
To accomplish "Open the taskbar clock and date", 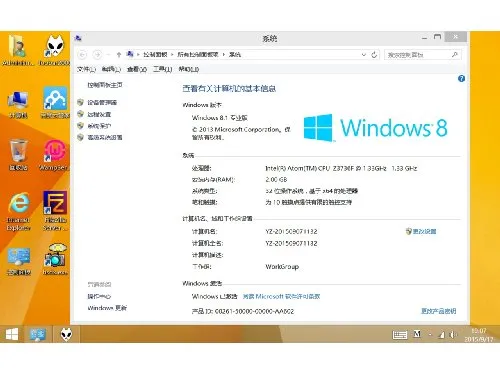I will click(479, 335).
